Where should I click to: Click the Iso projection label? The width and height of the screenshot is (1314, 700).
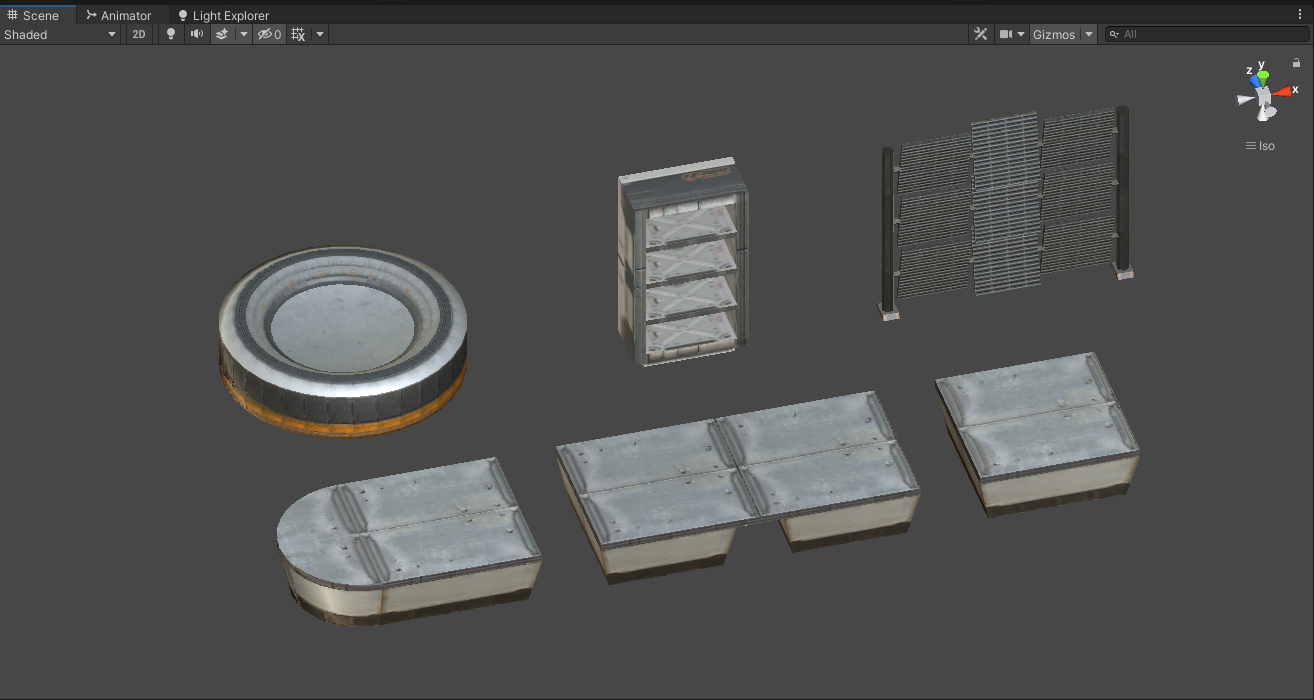point(1260,146)
